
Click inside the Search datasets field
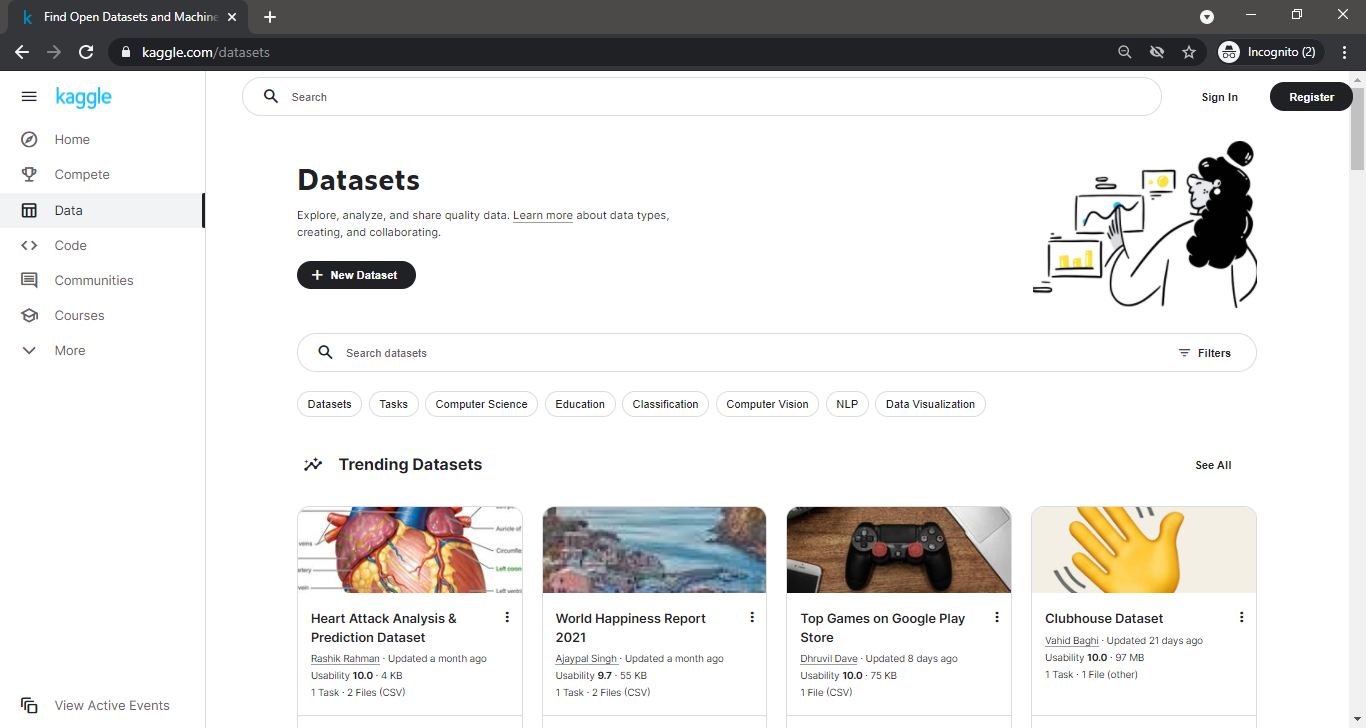(x=600, y=352)
